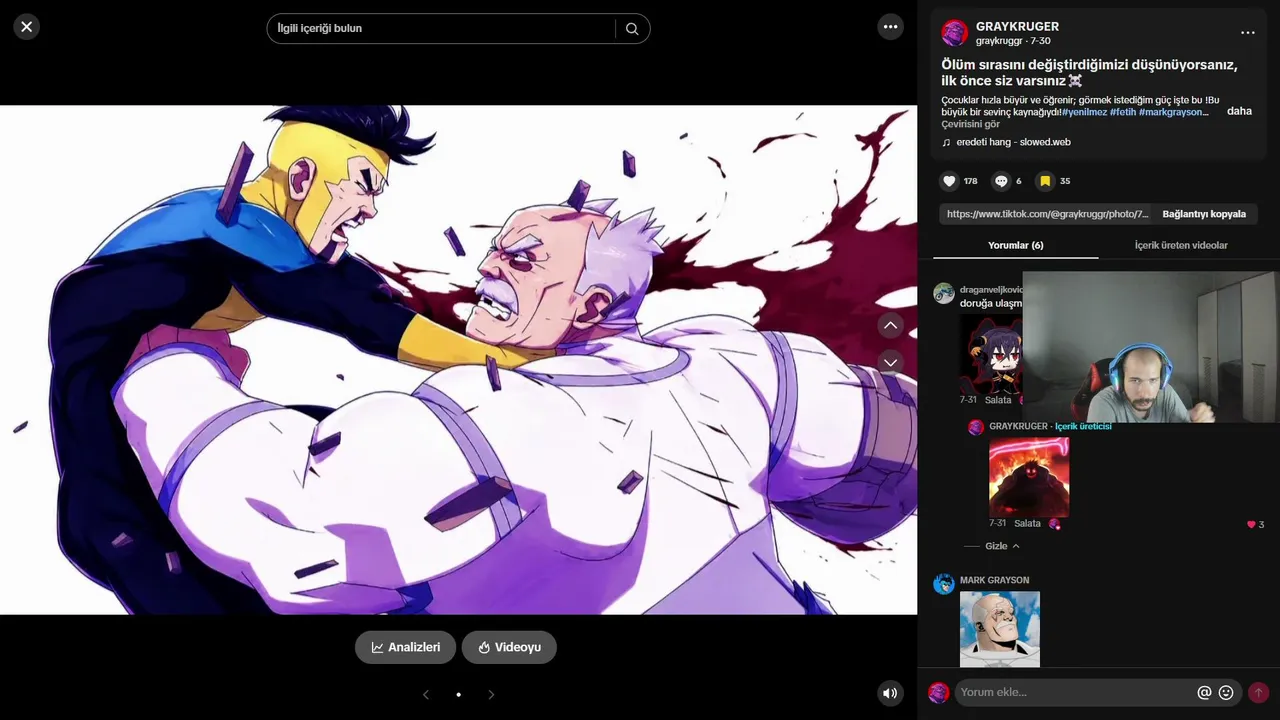
Task: Open the GRAYKRUGER display name in the header
Action: click(x=1017, y=27)
